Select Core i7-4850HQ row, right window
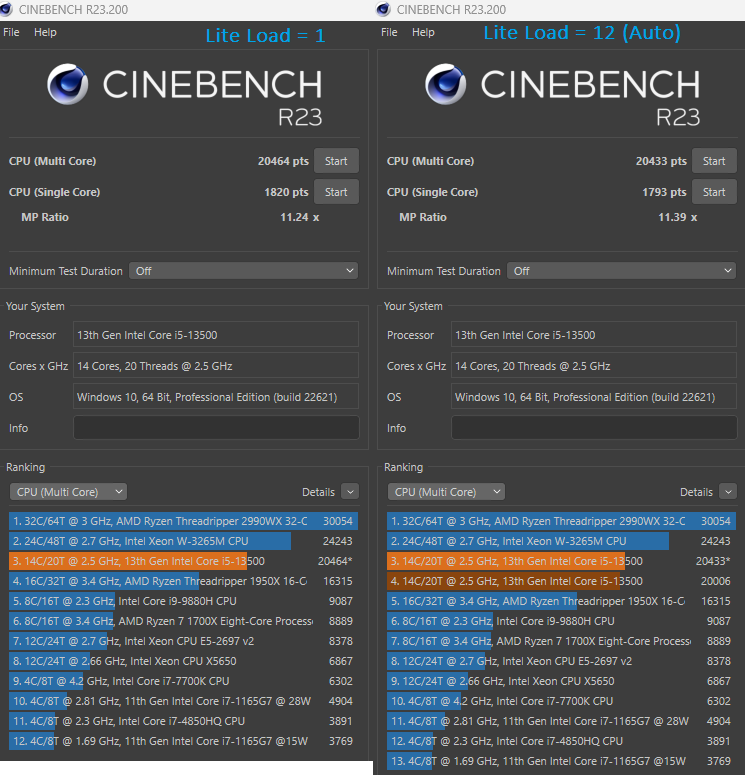This screenshot has height=775, width=745. point(562,741)
